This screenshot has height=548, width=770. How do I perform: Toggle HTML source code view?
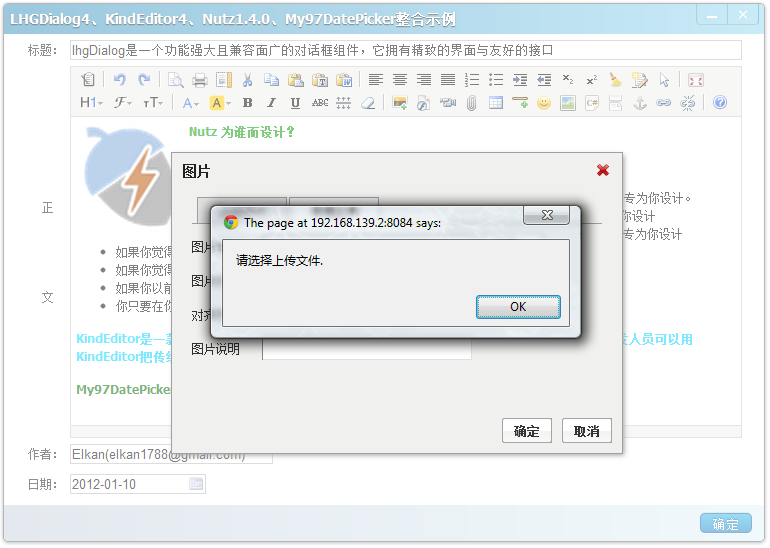point(88,80)
